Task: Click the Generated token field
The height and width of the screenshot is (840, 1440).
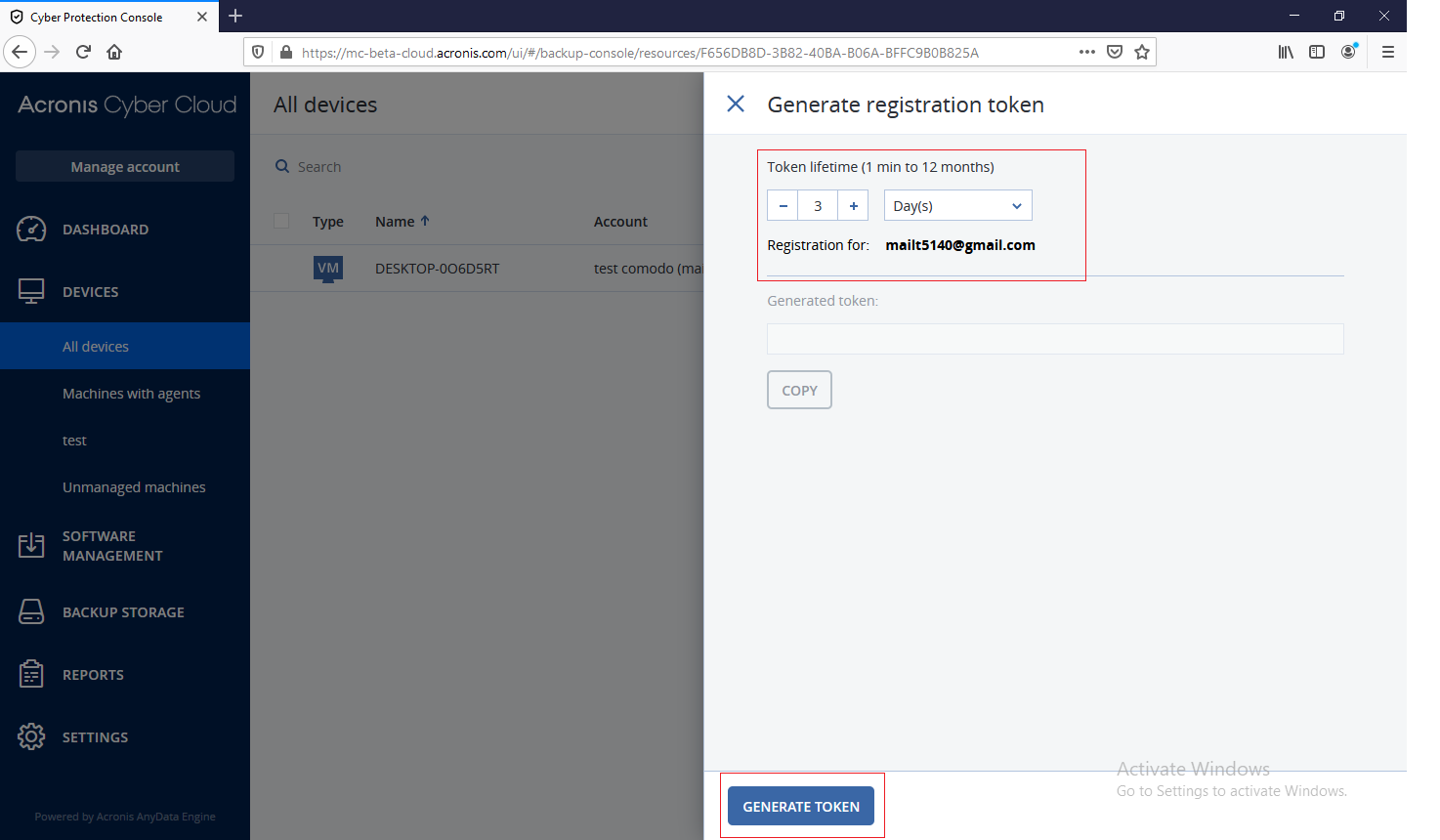Action: 1055,339
